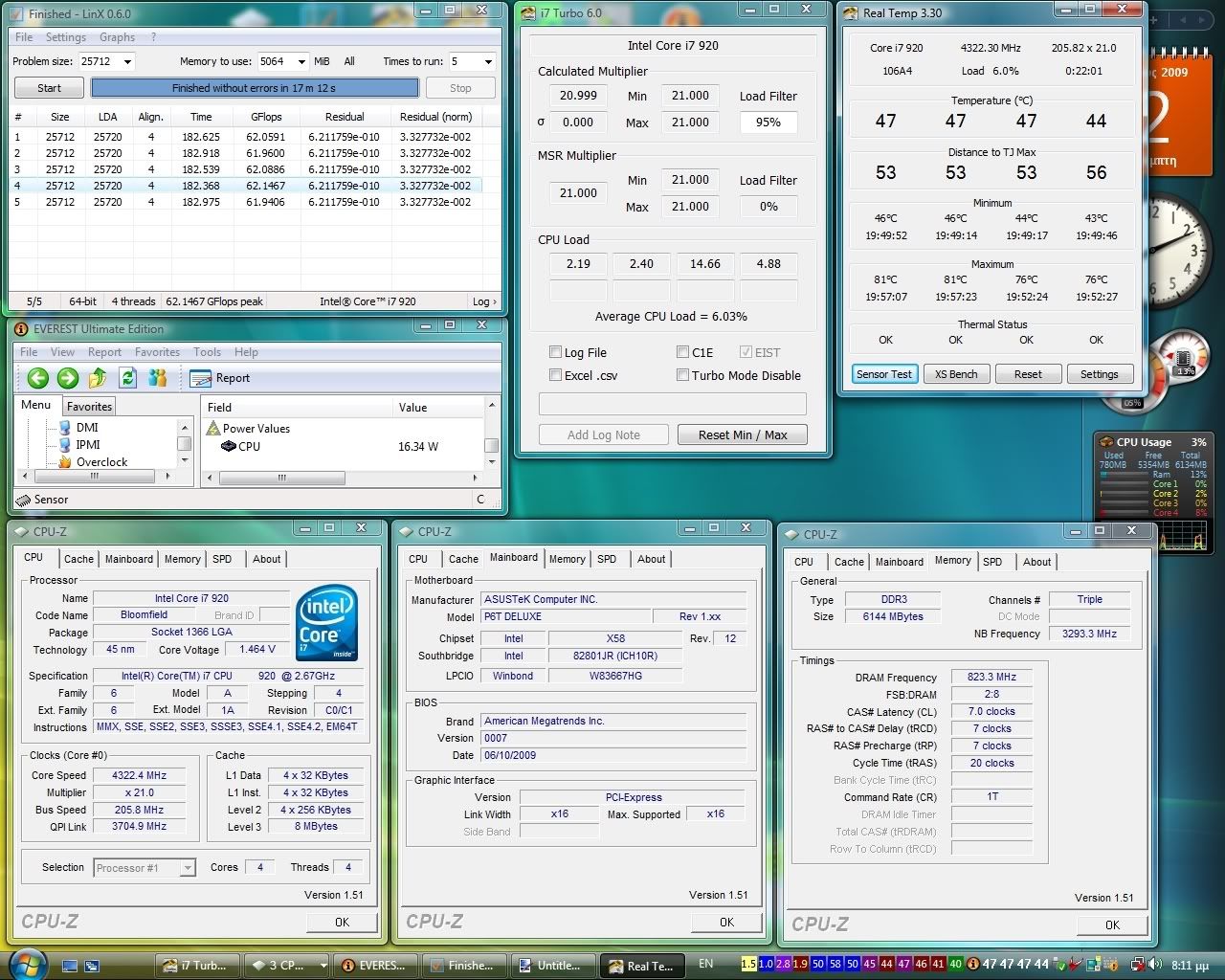The height and width of the screenshot is (980, 1225).
Task: Click EVEREST tree horizontal scrollbar
Action: [96, 476]
